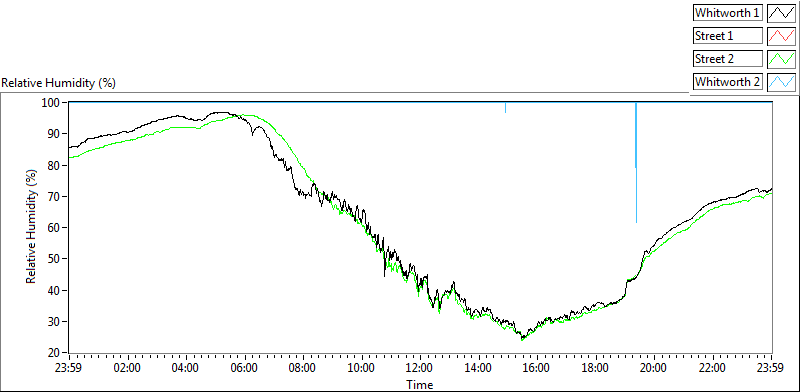This screenshot has width=800, height=392.
Task: Click the 100 value on the Y axis
Action: coord(52,103)
